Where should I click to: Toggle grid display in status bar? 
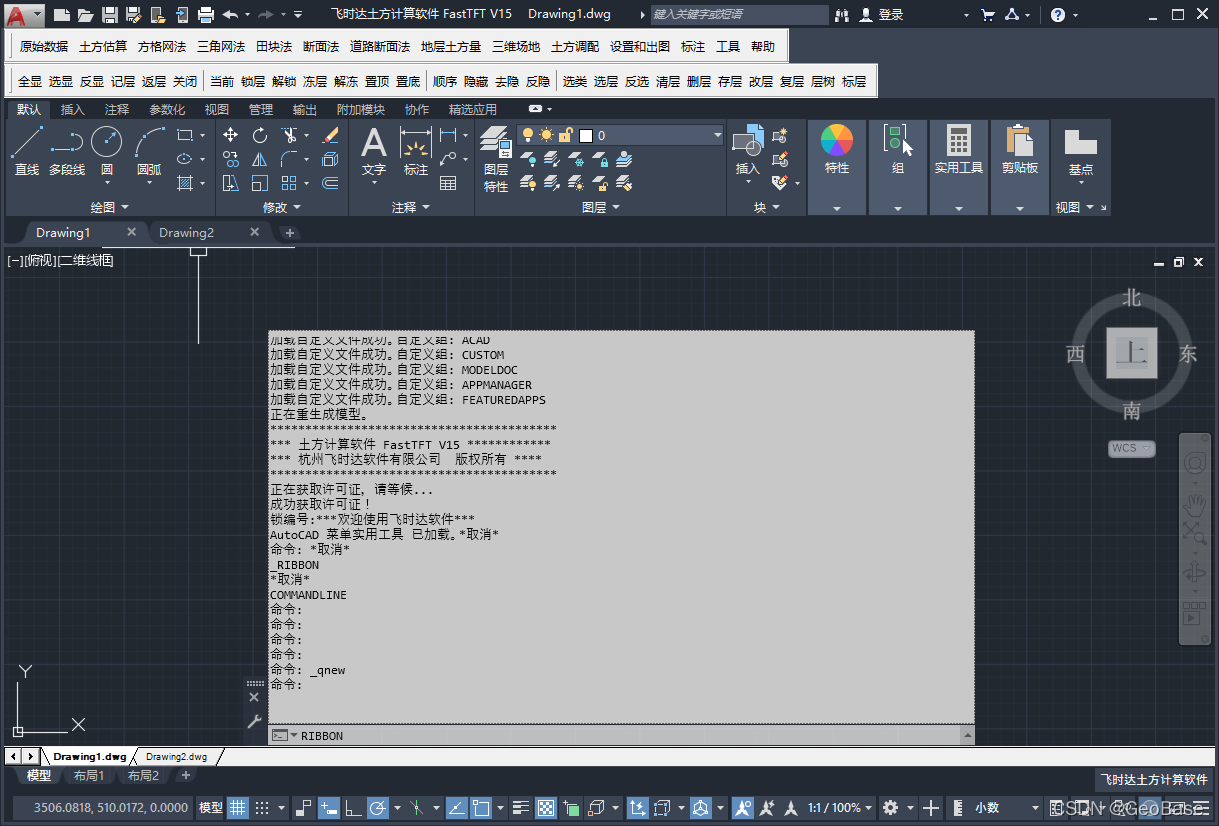pos(238,807)
